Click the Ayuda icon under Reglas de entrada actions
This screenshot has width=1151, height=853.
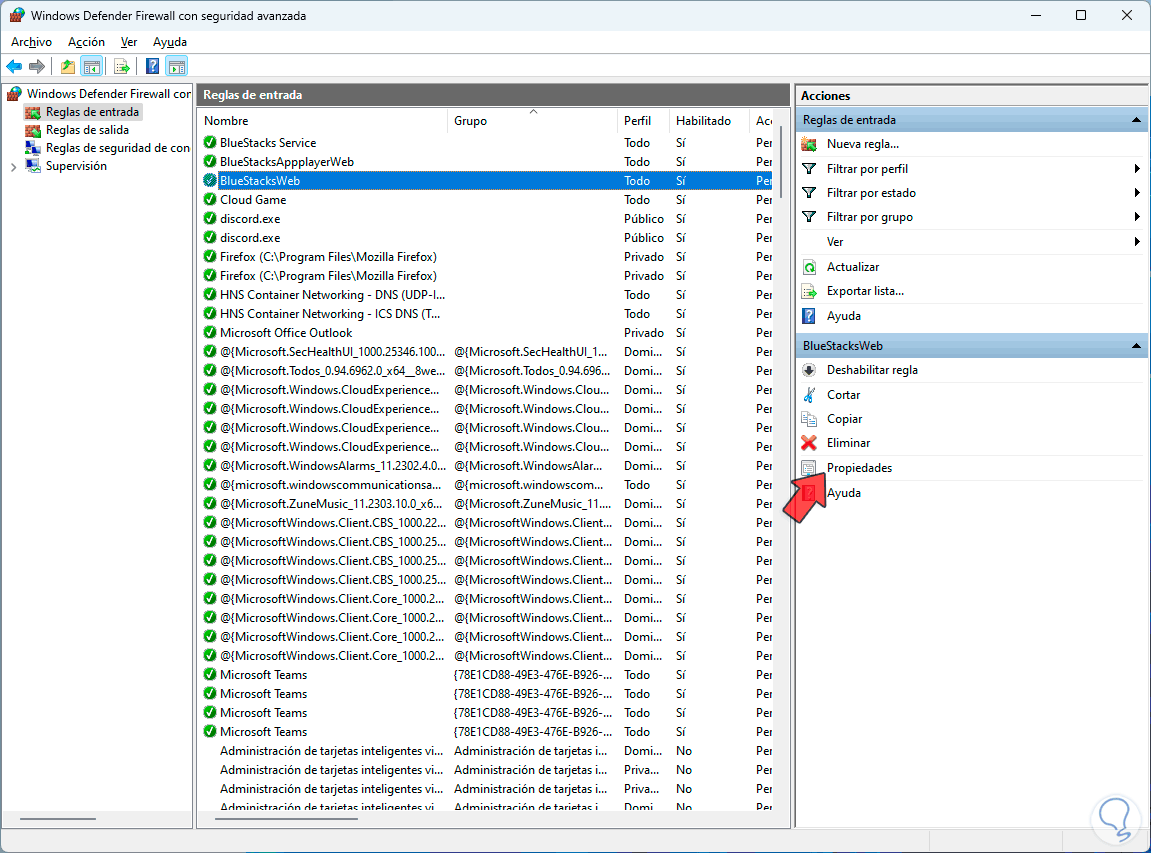pyautogui.click(x=809, y=316)
